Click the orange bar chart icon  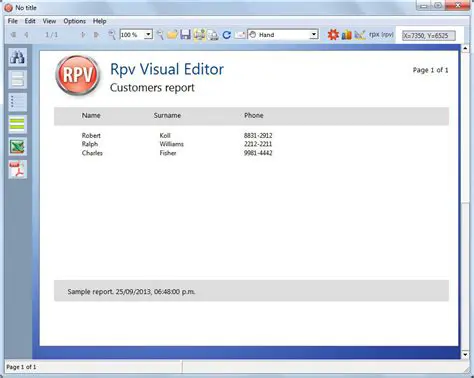(x=347, y=35)
